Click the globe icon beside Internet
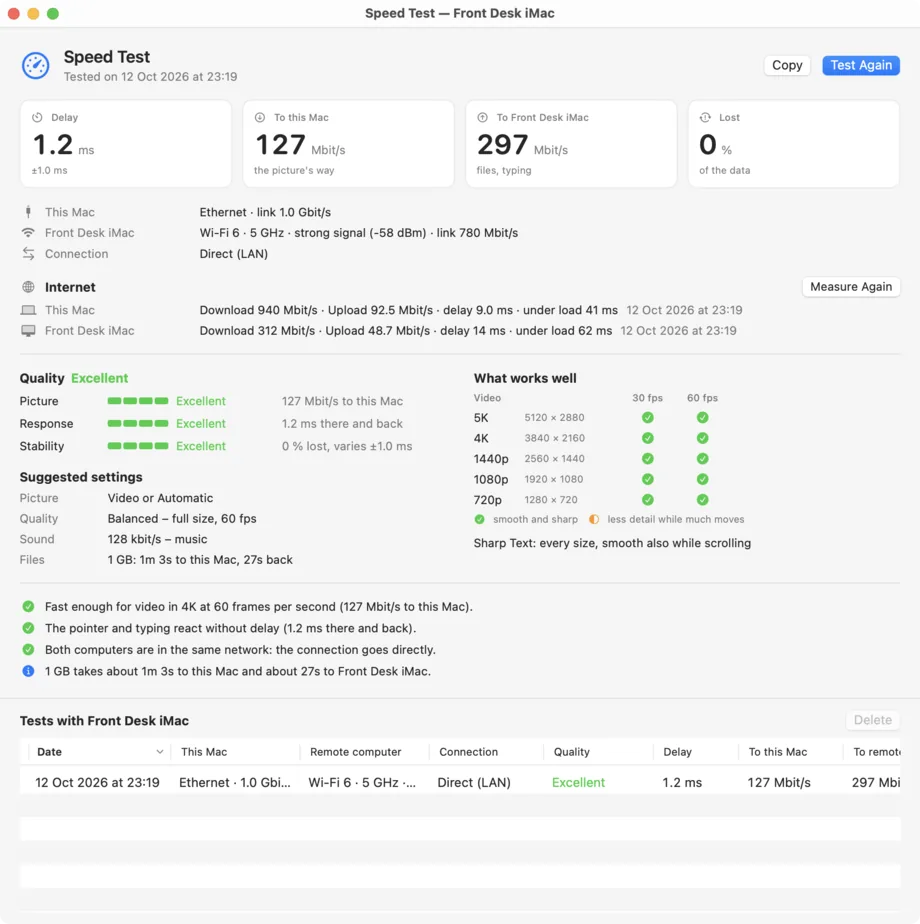This screenshot has height=924, width=920. tap(28, 287)
